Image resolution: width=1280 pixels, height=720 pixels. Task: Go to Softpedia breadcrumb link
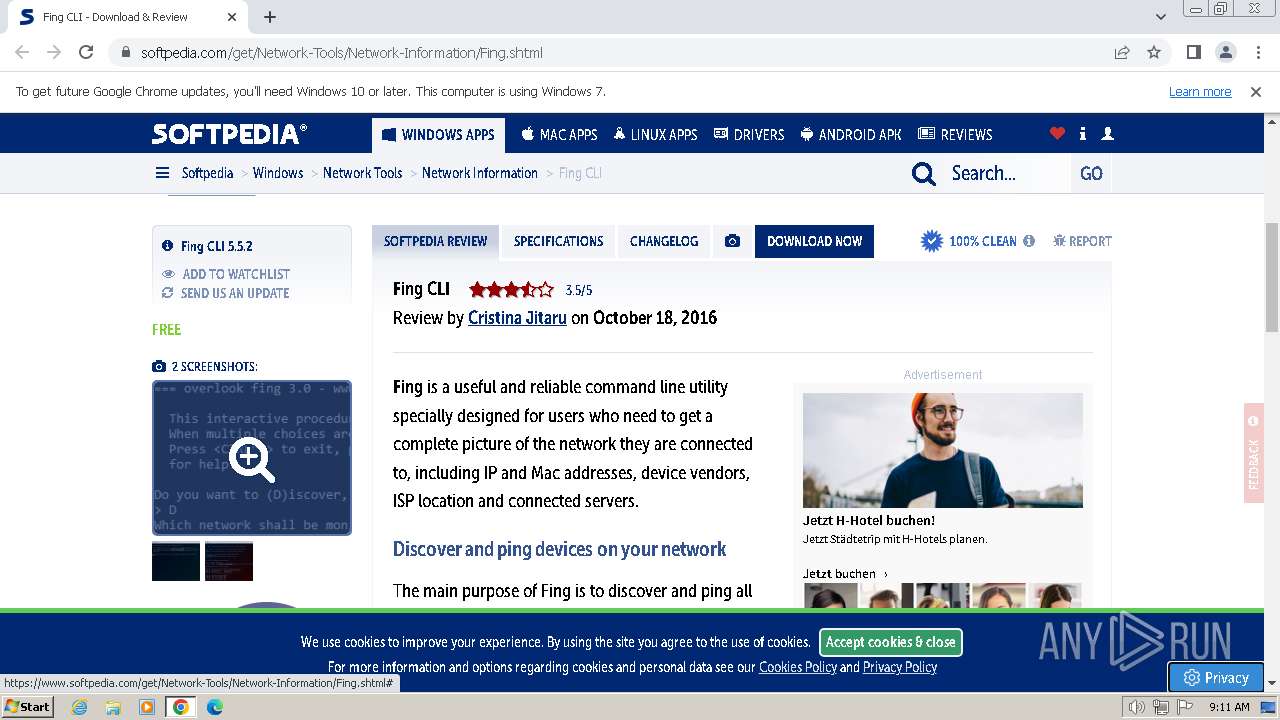(207, 173)
